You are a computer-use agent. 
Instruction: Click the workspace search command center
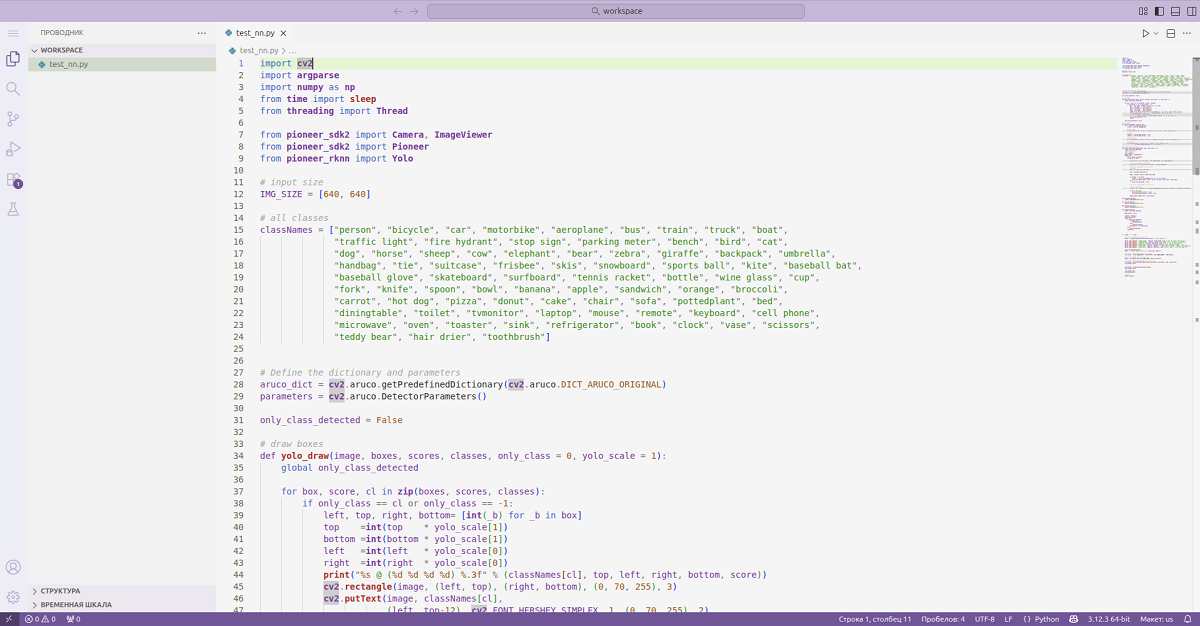tap(615, 11)
